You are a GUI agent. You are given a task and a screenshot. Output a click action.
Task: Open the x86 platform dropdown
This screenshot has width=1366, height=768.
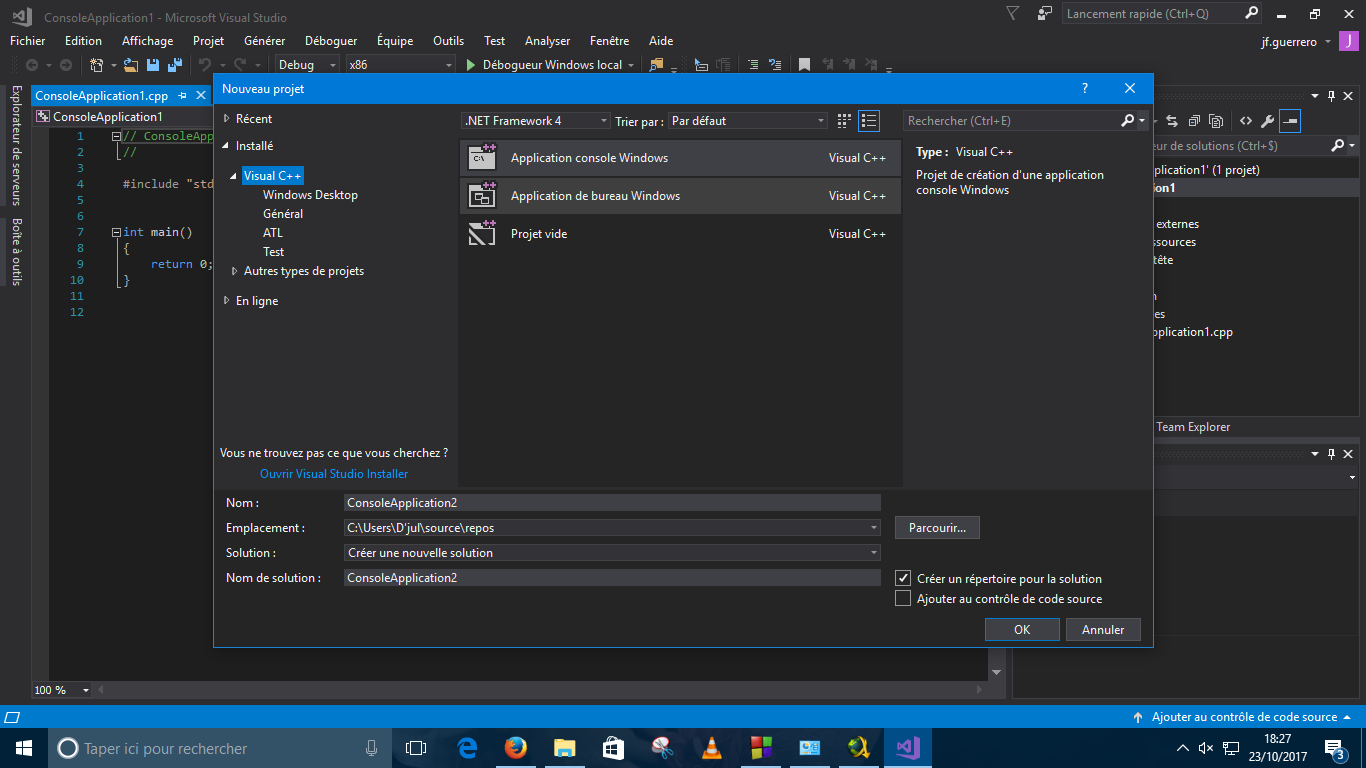(x=400, y=65)
